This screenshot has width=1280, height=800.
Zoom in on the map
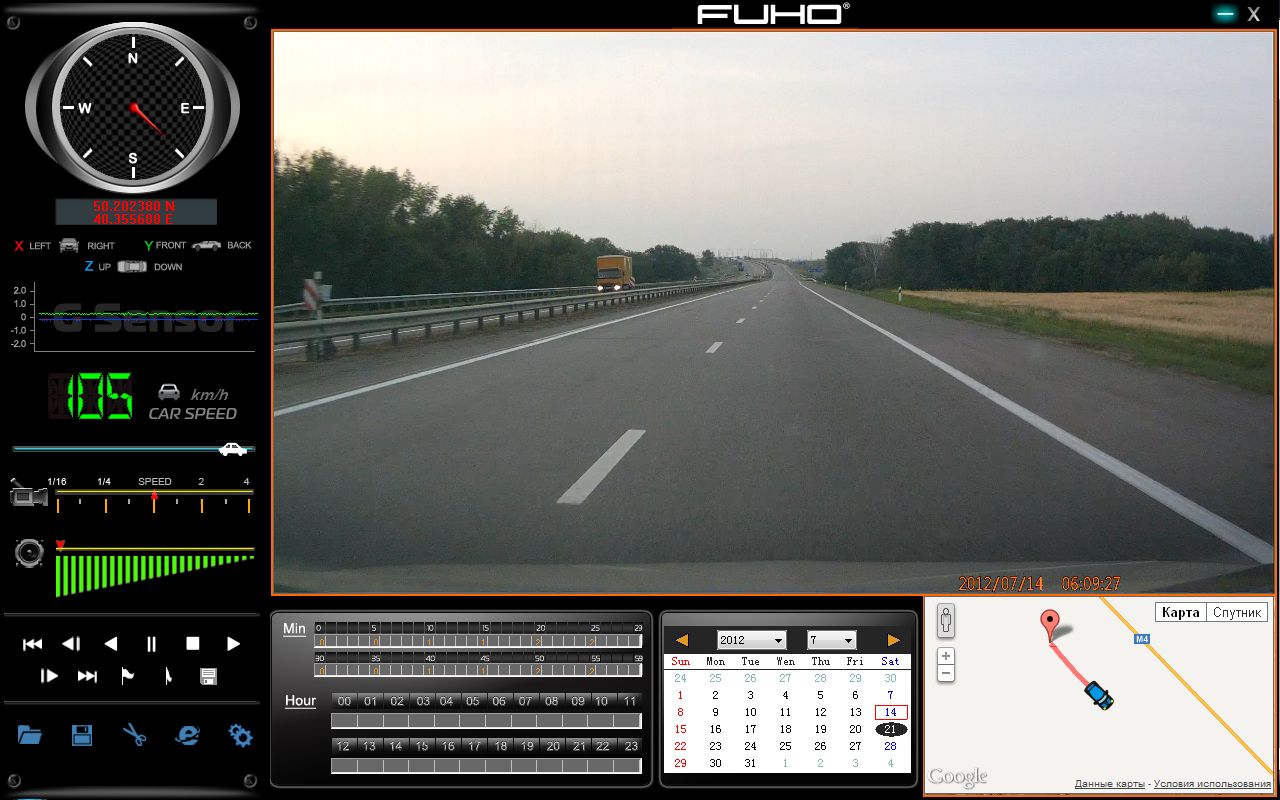coord(946,656)
